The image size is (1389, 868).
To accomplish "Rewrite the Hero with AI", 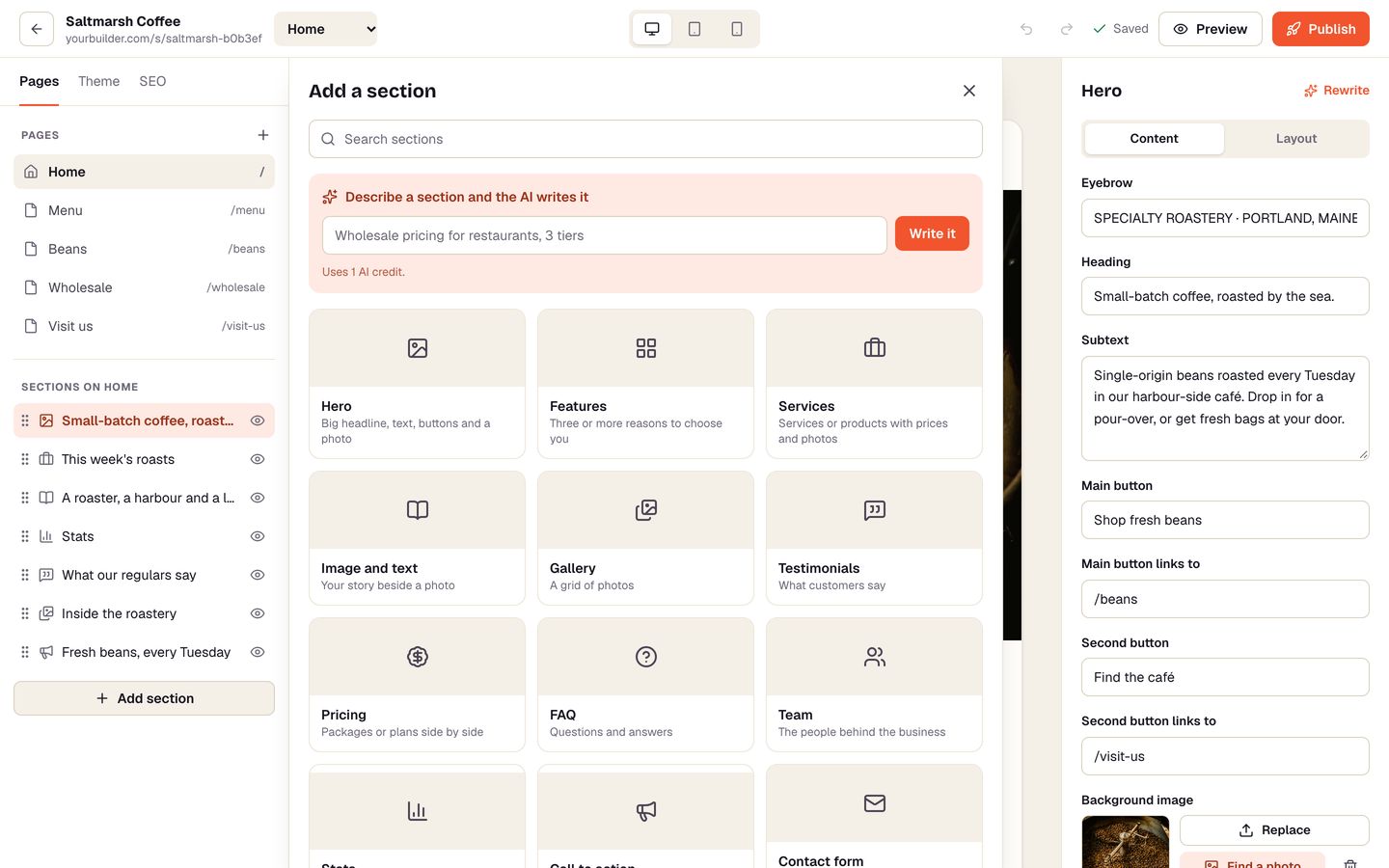I will click(x=1337, y=91).
